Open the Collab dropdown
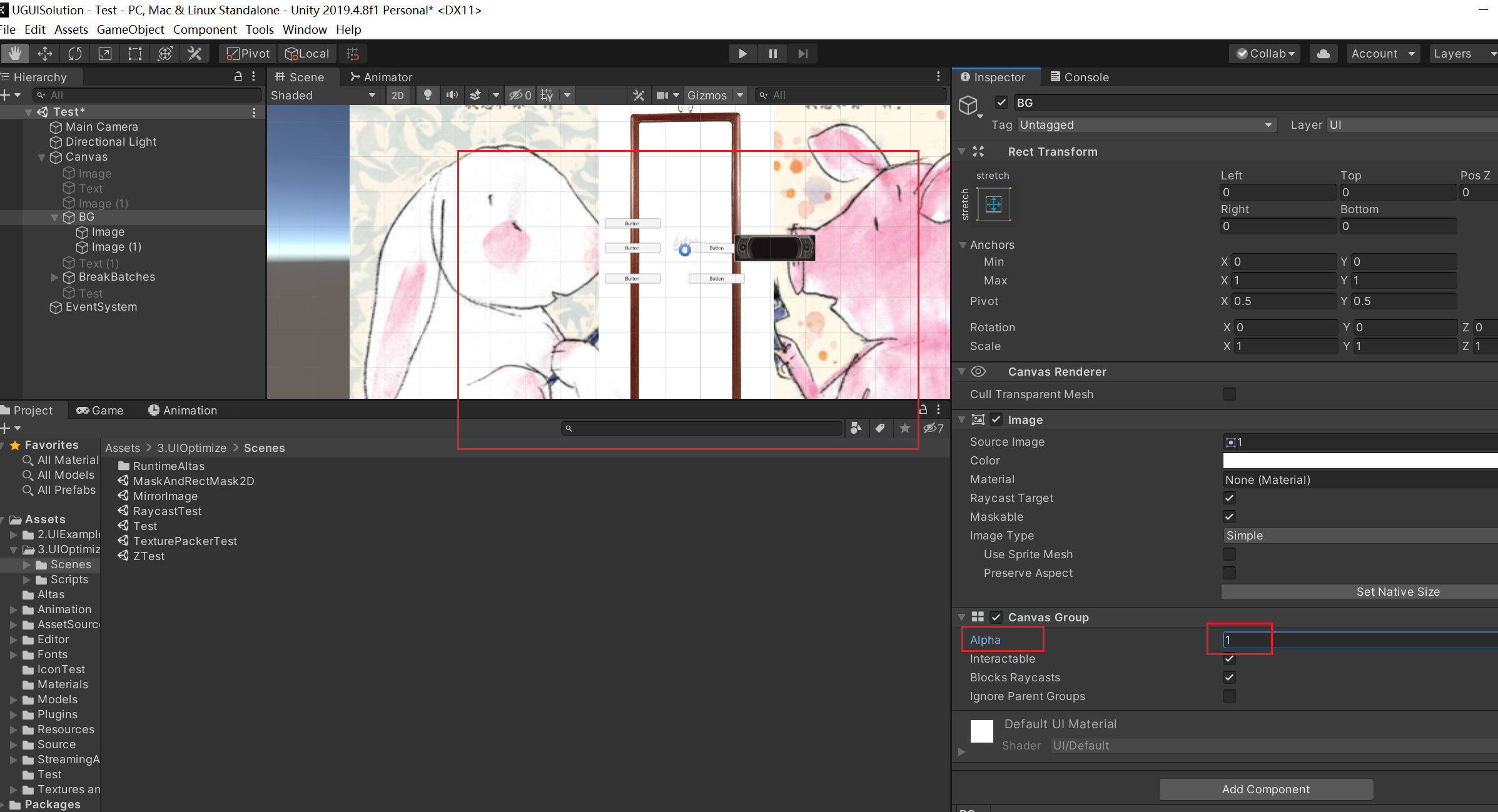1498x812 pixels. coord(1265,54)
